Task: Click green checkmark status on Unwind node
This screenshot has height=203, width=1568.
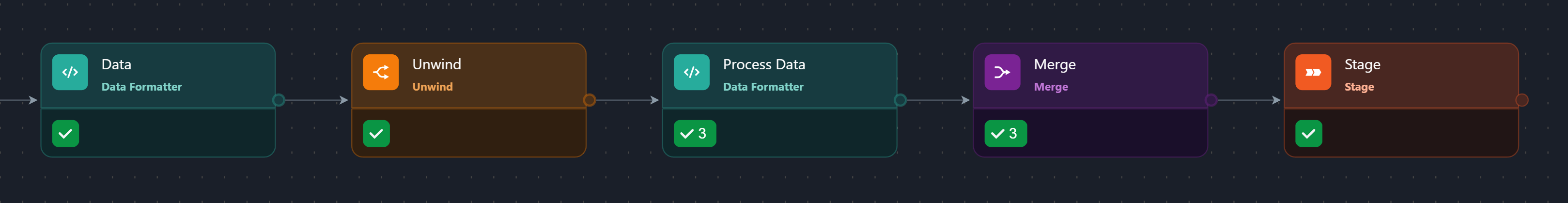Action: [x=376, y=134]
